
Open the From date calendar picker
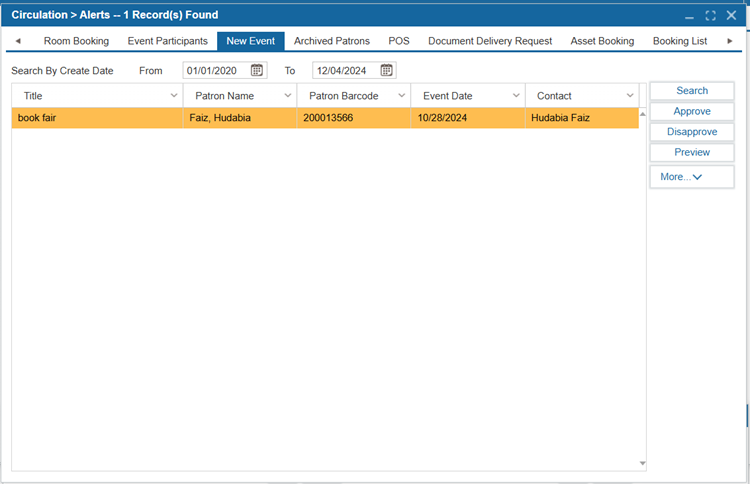pyautogui.click(x=257, y=70)
